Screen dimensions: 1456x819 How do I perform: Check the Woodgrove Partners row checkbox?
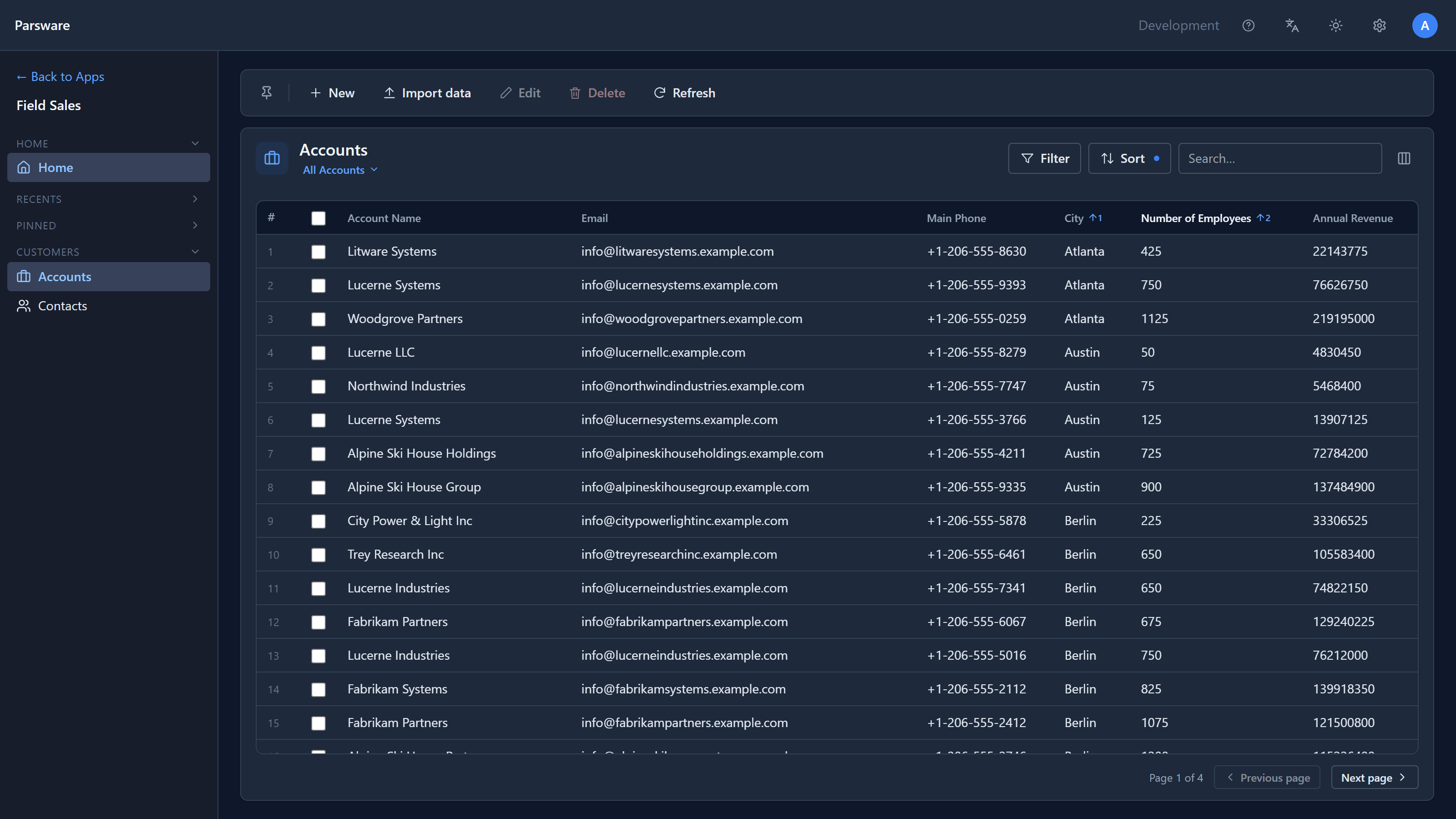pyautogui.click(x=318, y=319)
